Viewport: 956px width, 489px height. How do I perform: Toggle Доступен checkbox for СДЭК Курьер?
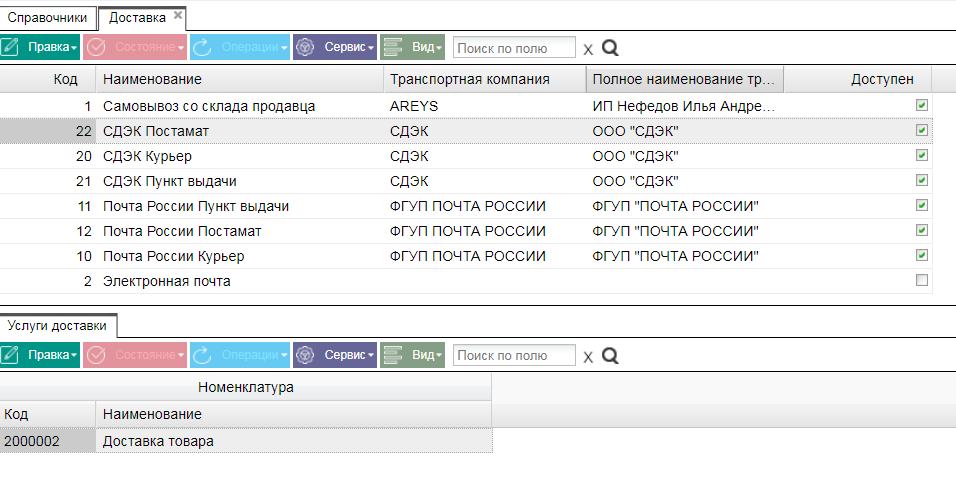point(922,155)
